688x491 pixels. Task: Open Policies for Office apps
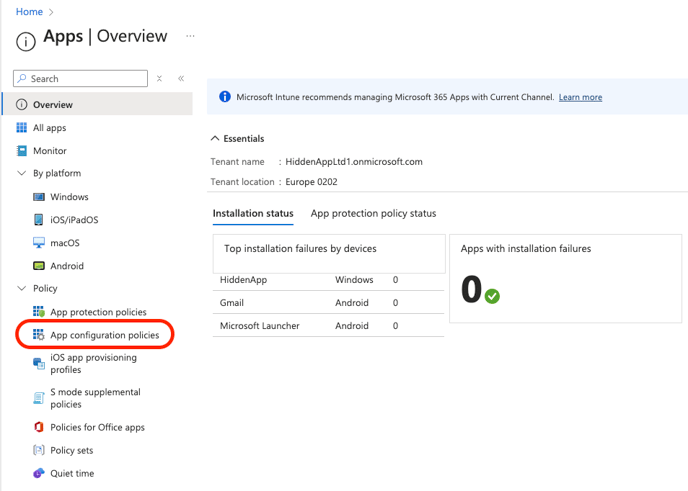tap(97, 427)
